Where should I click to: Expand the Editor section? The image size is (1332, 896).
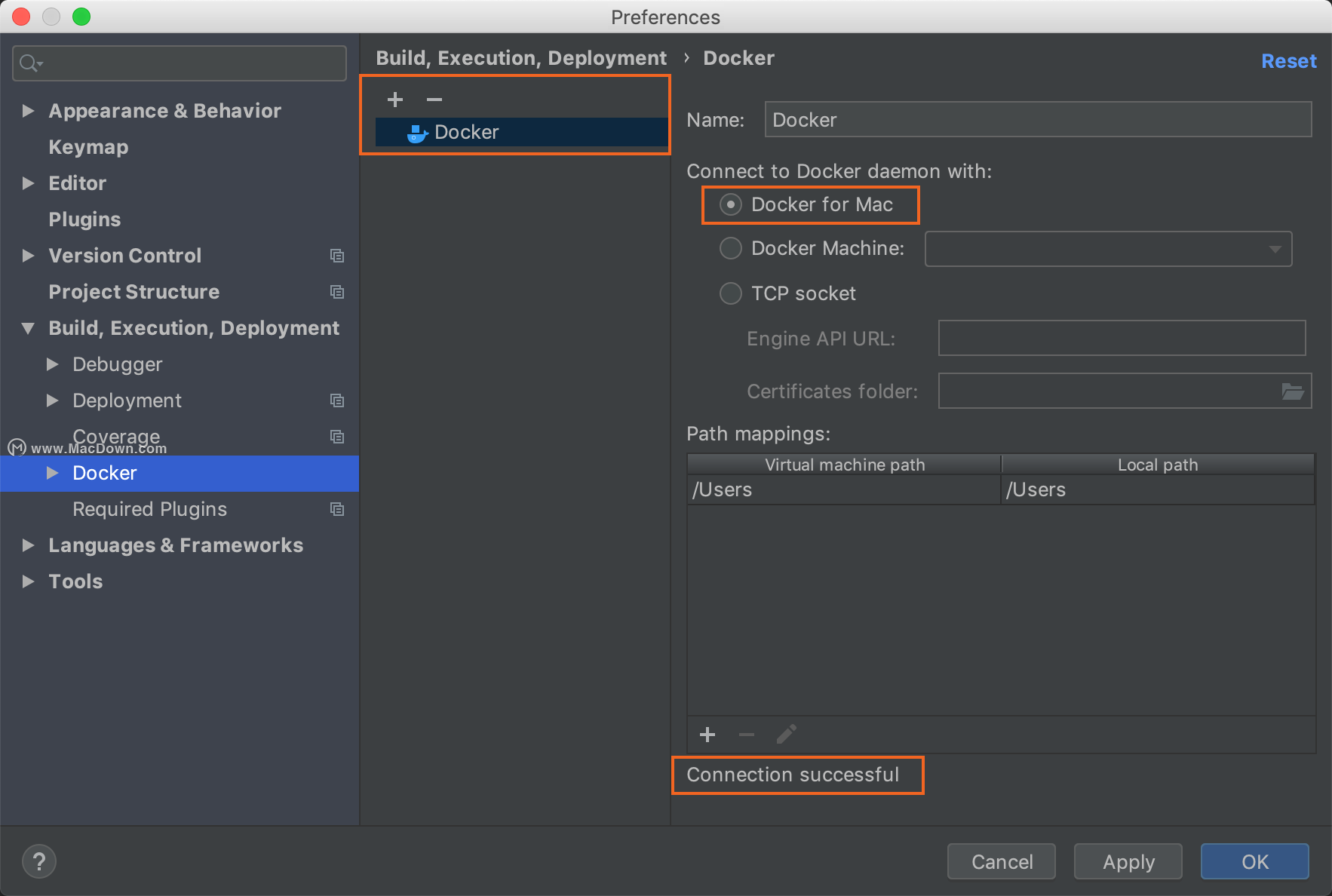pos(29,183)
